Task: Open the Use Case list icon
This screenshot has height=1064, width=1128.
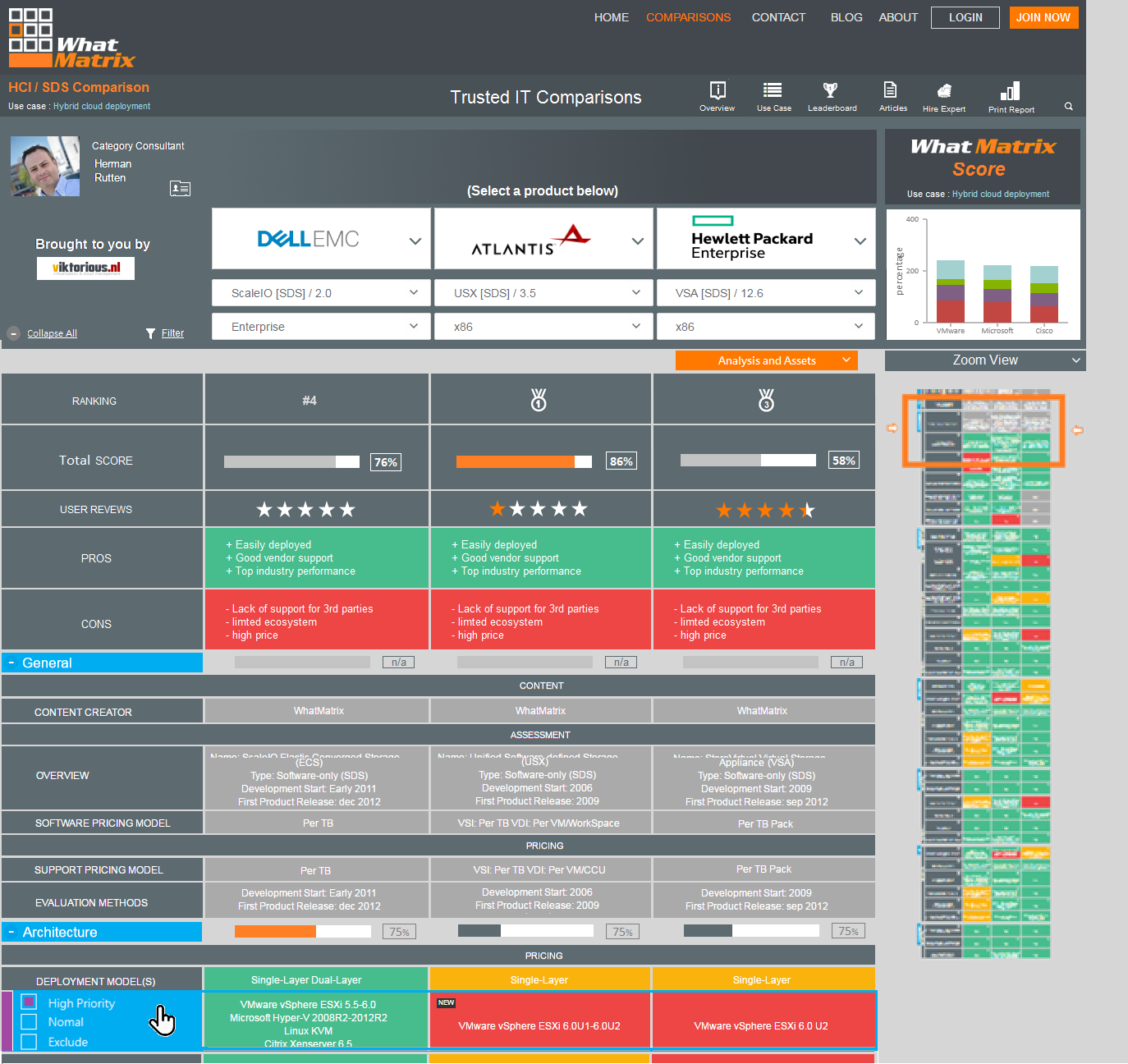Action: click(773, 90)
